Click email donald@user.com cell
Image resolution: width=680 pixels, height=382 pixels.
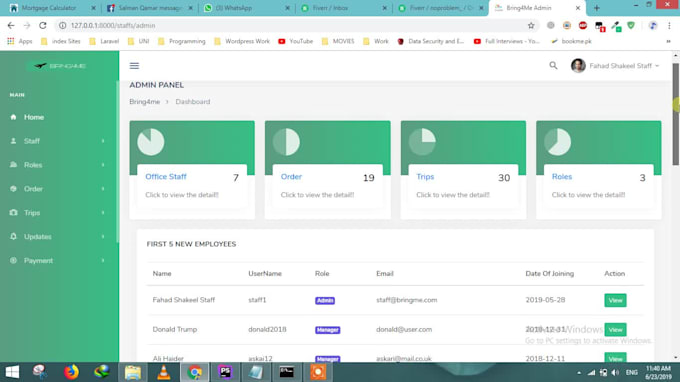[x=404, y=329]
